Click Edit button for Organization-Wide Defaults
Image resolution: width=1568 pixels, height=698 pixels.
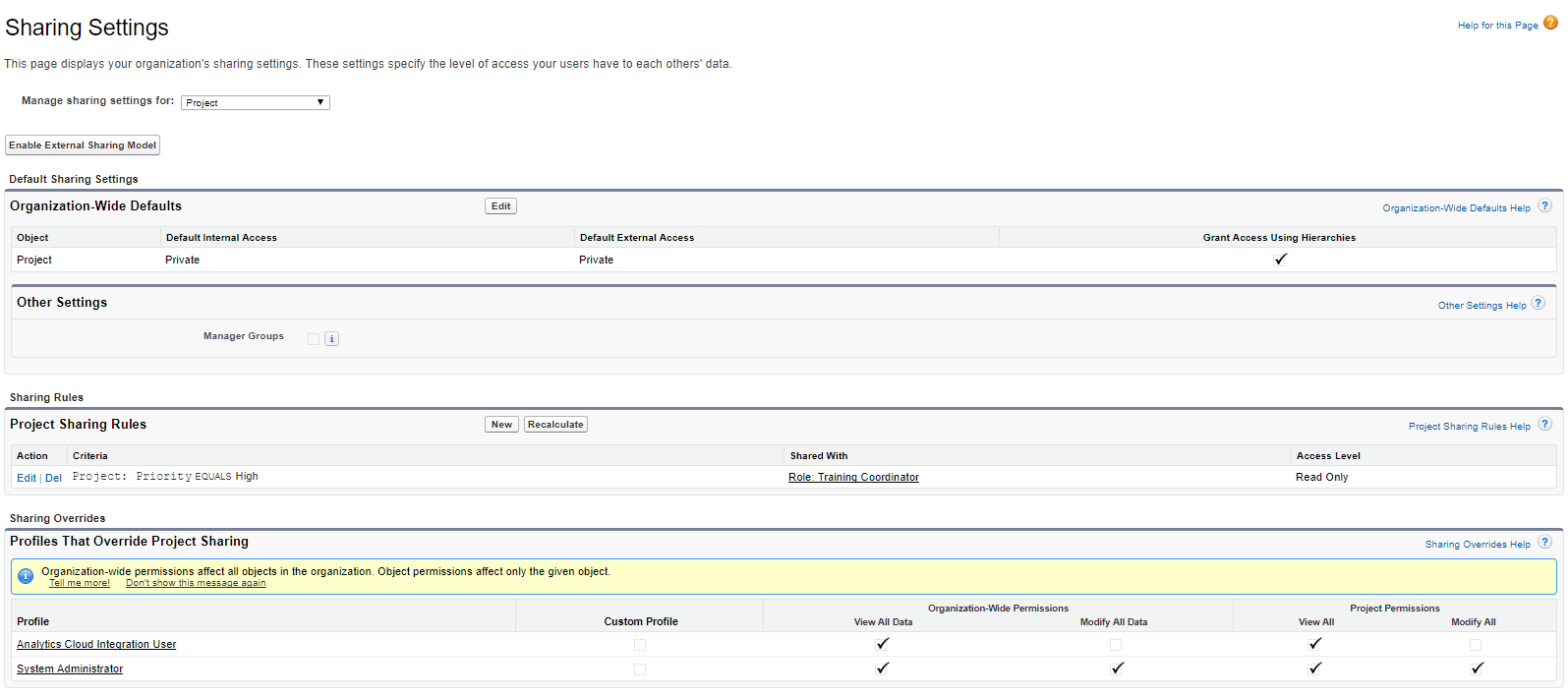click(x=500, y=206)
